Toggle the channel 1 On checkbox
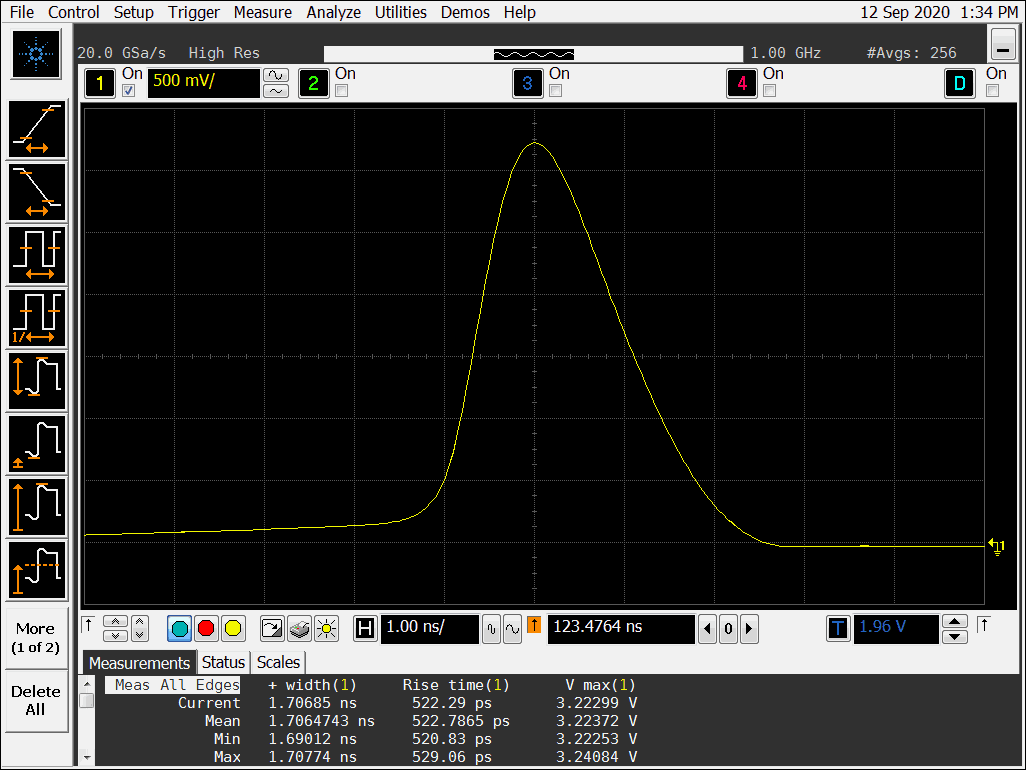 pyautogui.click(x=129, y=91)
